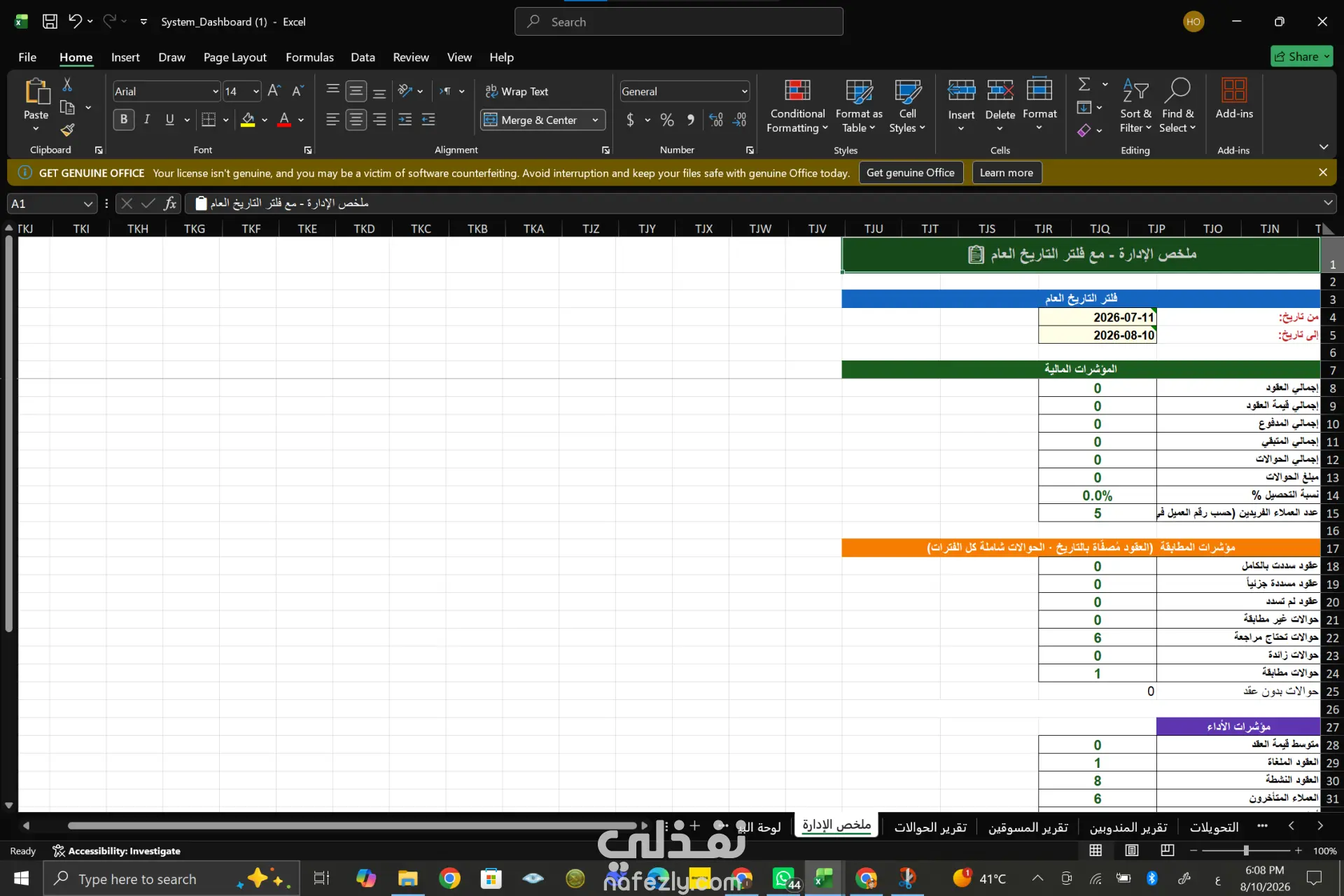Image resolution: width=1344 pixels, height=896 pixels.
Task: Click the Percent Style icon
Action: (x=667, y=120)
